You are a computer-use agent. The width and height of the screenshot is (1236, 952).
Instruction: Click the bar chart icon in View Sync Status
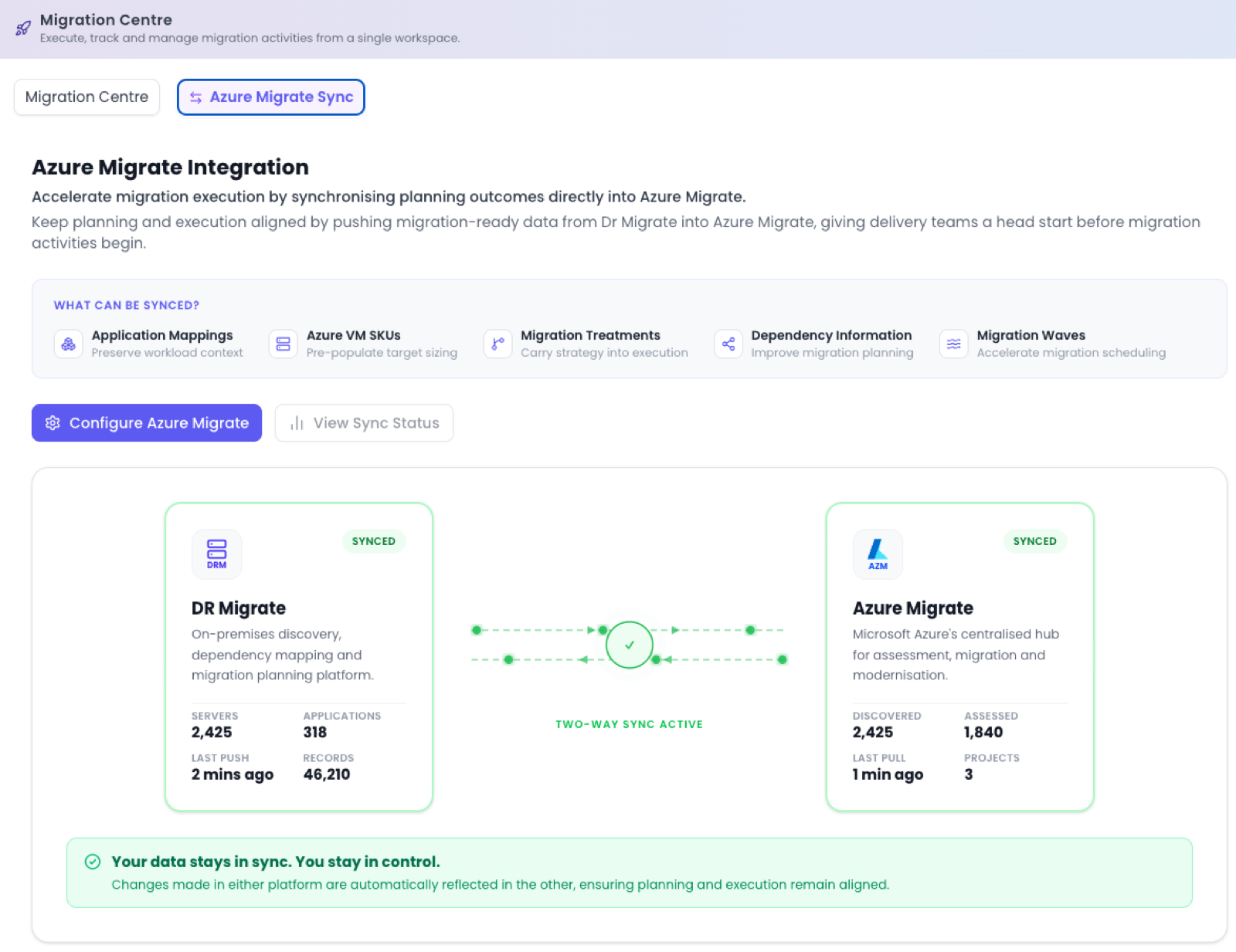pyautogui.click(x=297, y=423)
